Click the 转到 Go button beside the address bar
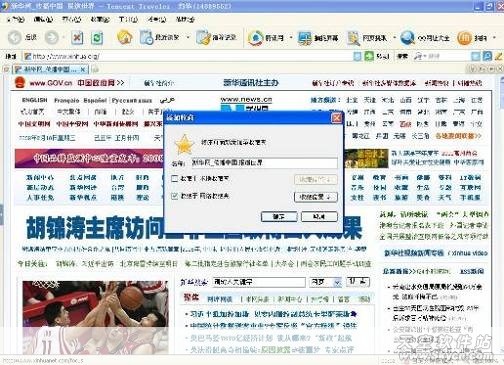Screen dimensions: 504x365 [382, 56]
